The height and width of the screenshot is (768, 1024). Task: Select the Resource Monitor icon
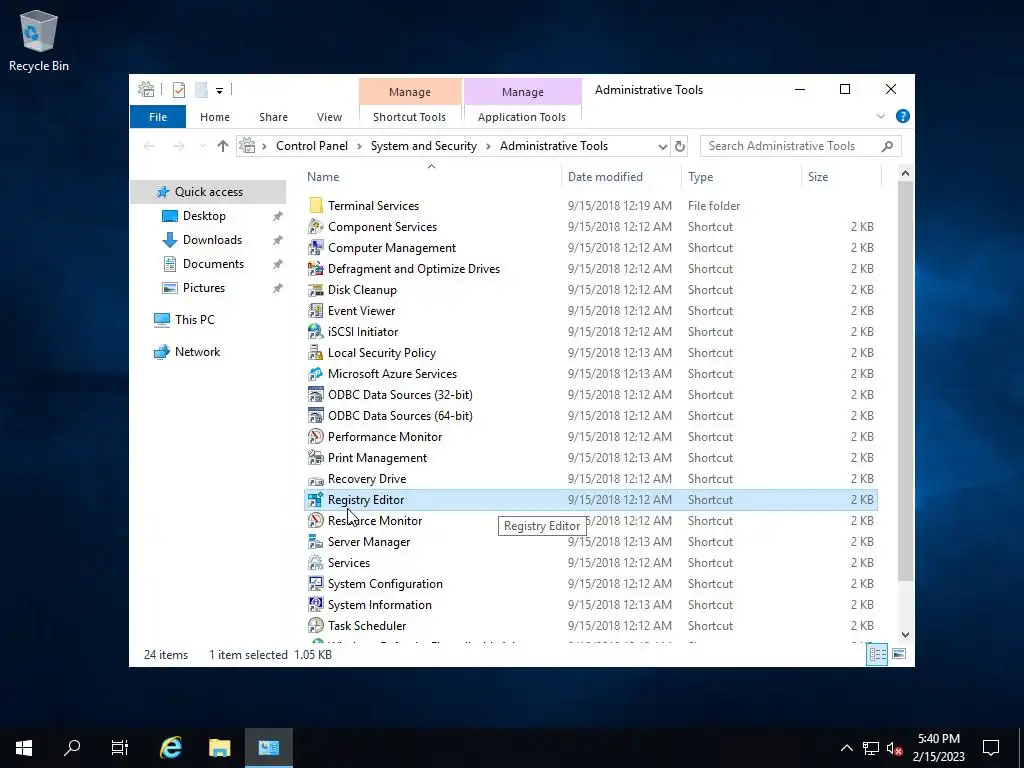(315, 520)
